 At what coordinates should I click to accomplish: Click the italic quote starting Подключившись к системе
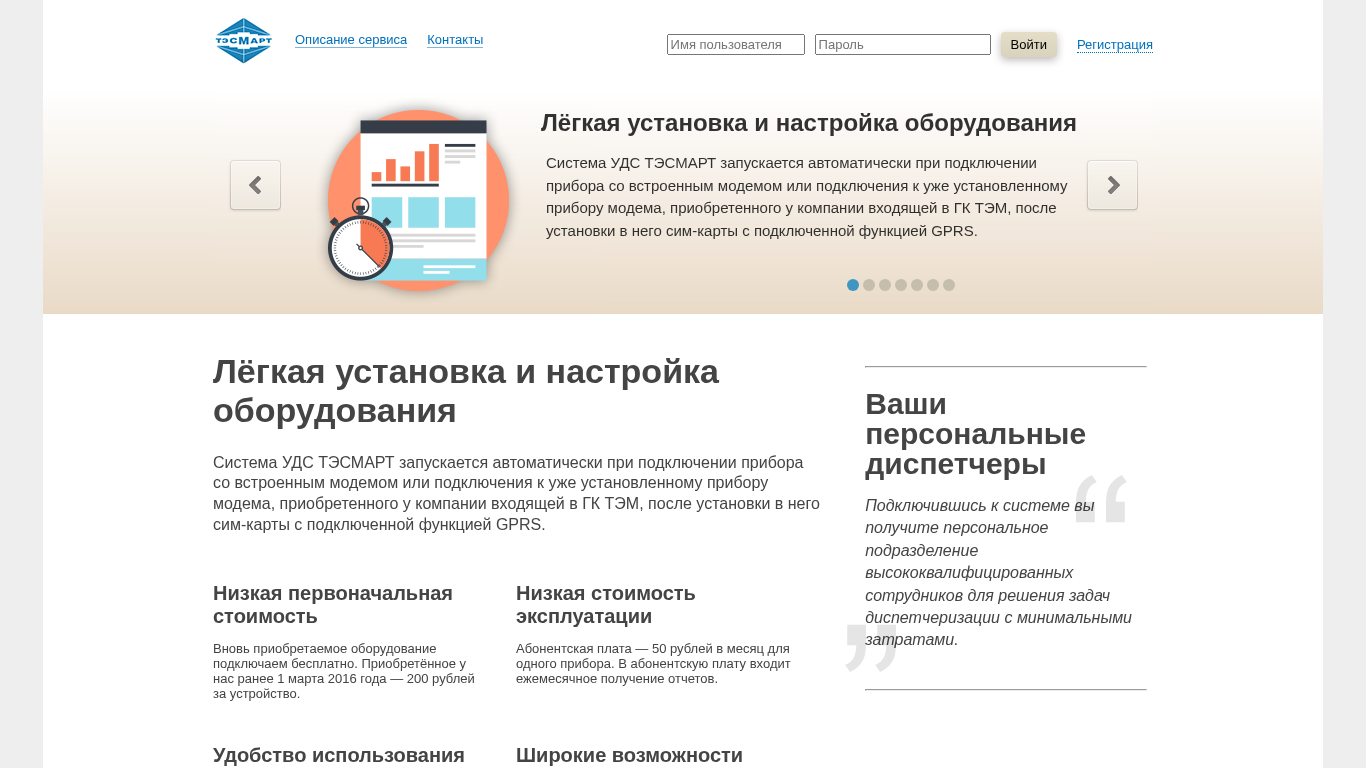pyautogui.click(x=998, y=573)
